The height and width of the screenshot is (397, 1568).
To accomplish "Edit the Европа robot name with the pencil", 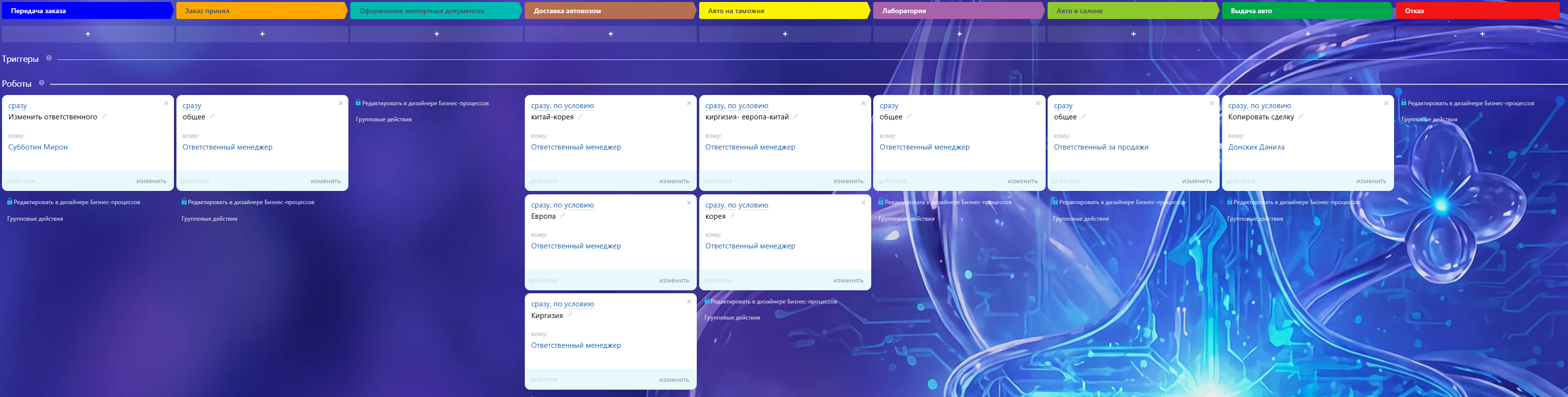I will point(562,215).
